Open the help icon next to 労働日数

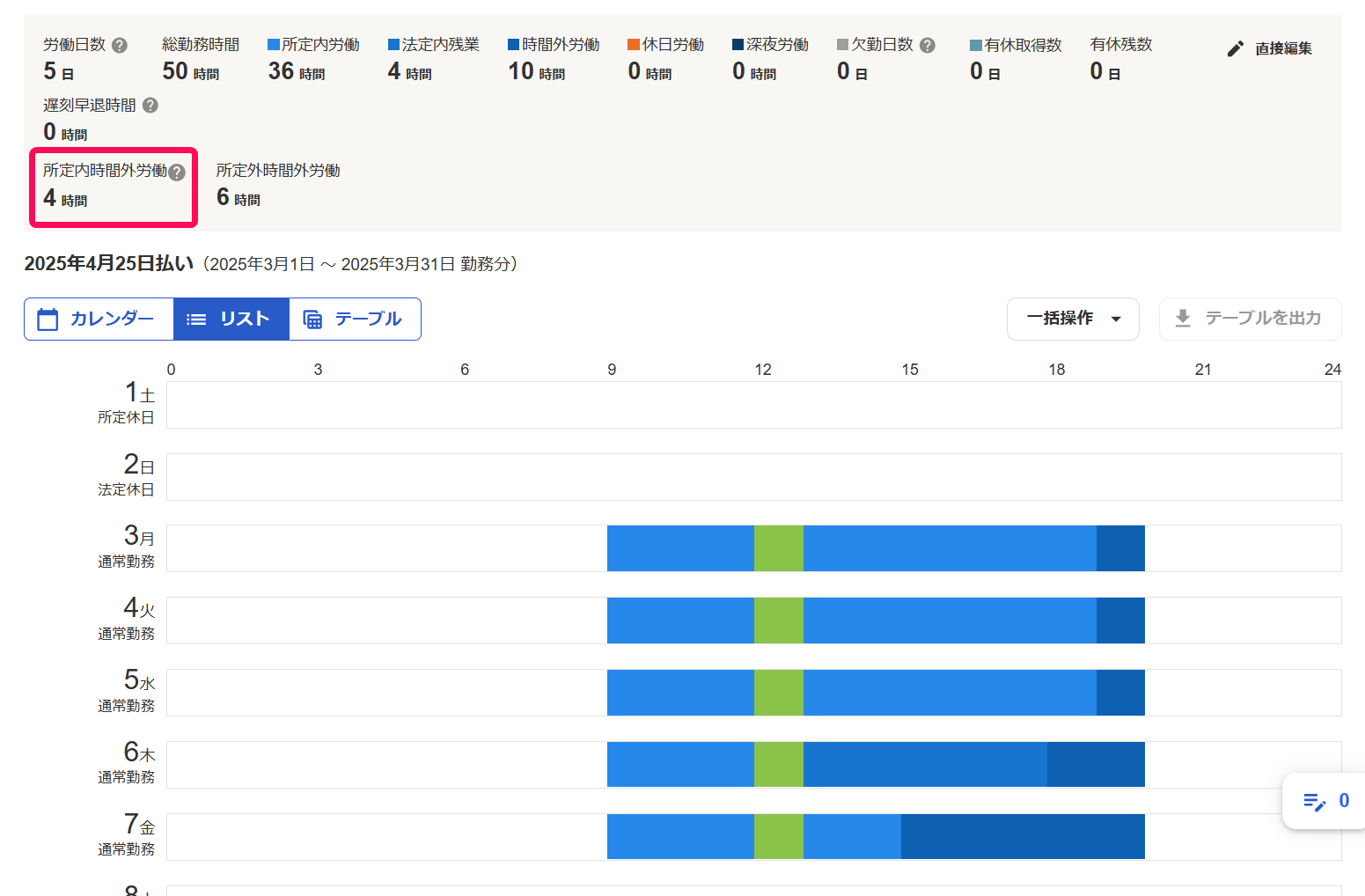point(120,45)
